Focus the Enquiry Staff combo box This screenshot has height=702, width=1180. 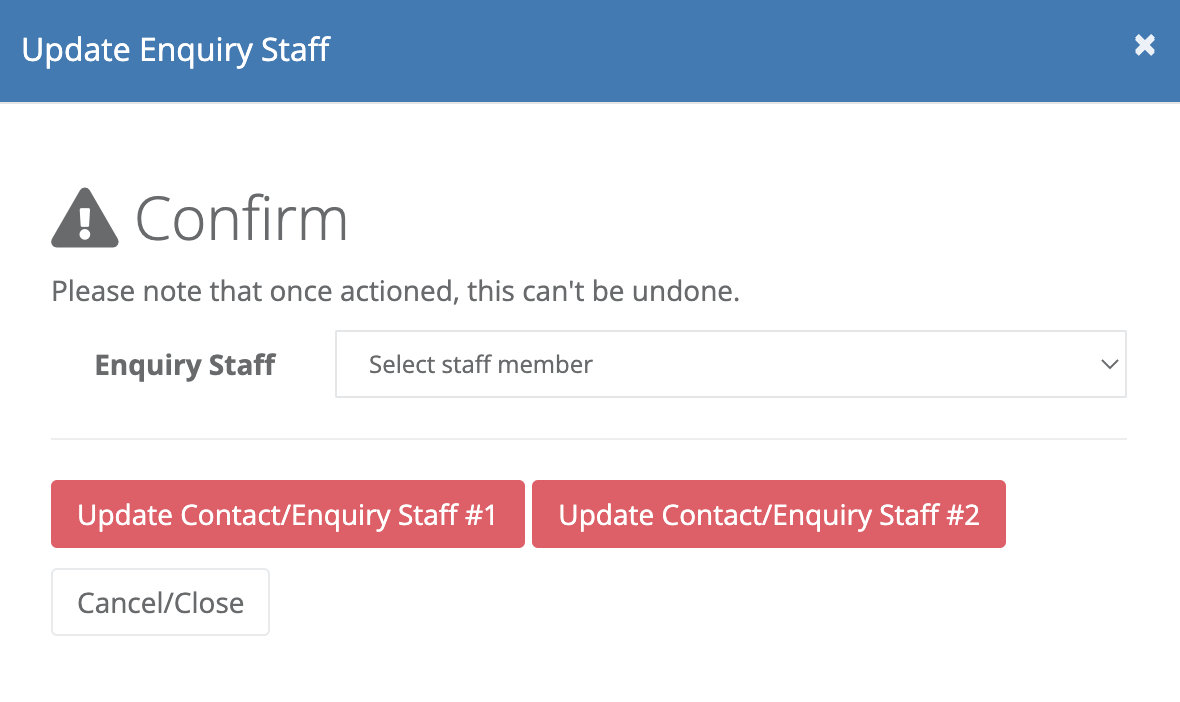pos(731,364)
